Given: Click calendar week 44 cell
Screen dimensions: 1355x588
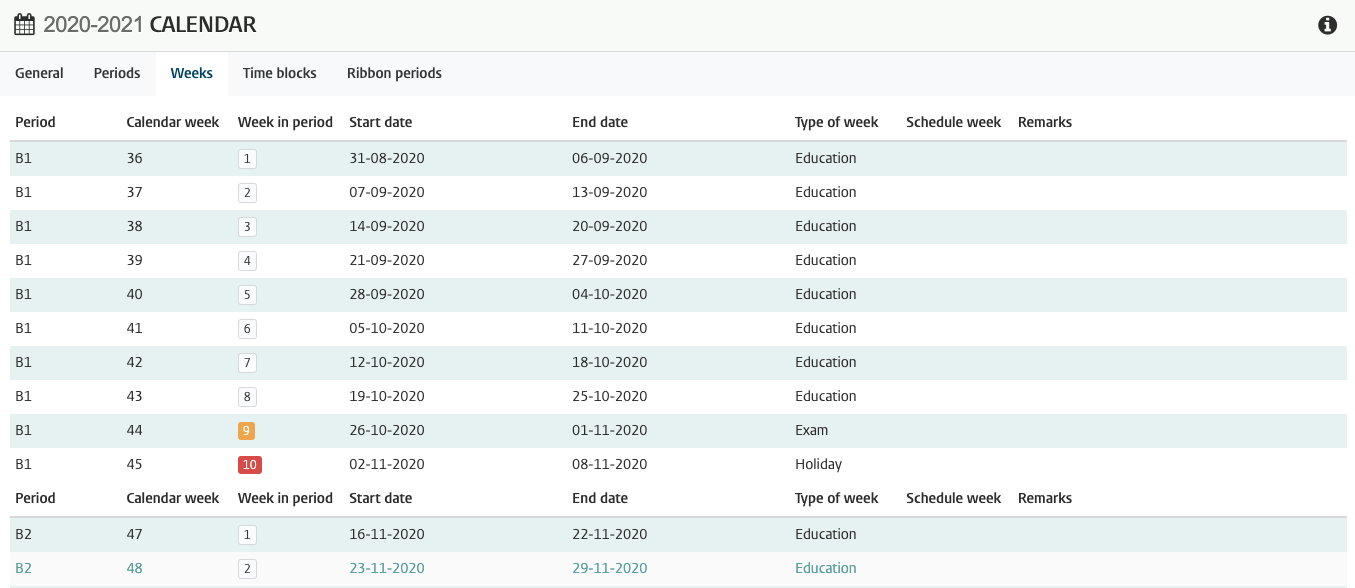Looking at the screenshot, I should click(135, 430).
